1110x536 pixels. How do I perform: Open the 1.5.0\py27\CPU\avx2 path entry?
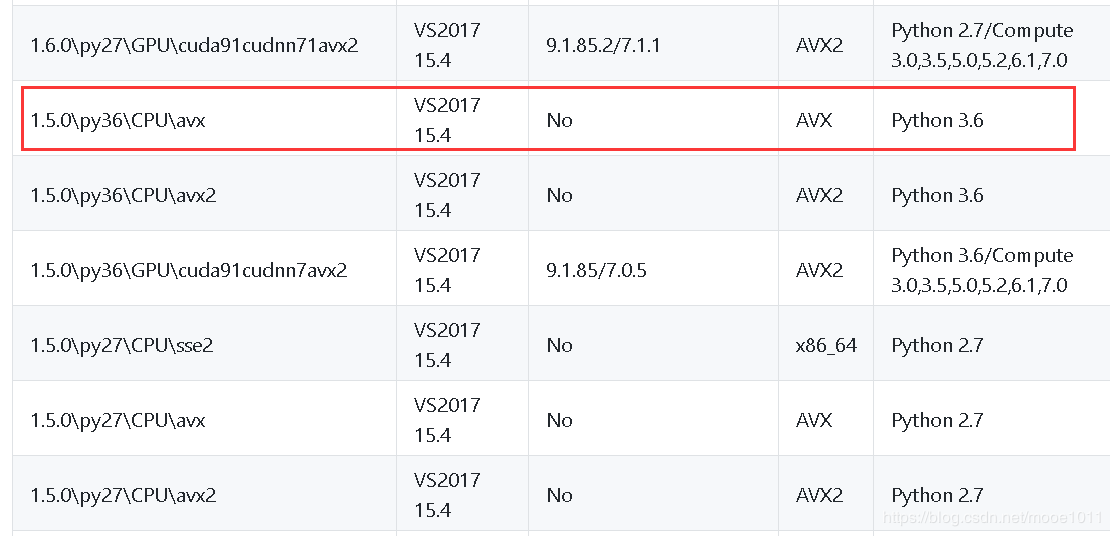[x=123, y=495]
